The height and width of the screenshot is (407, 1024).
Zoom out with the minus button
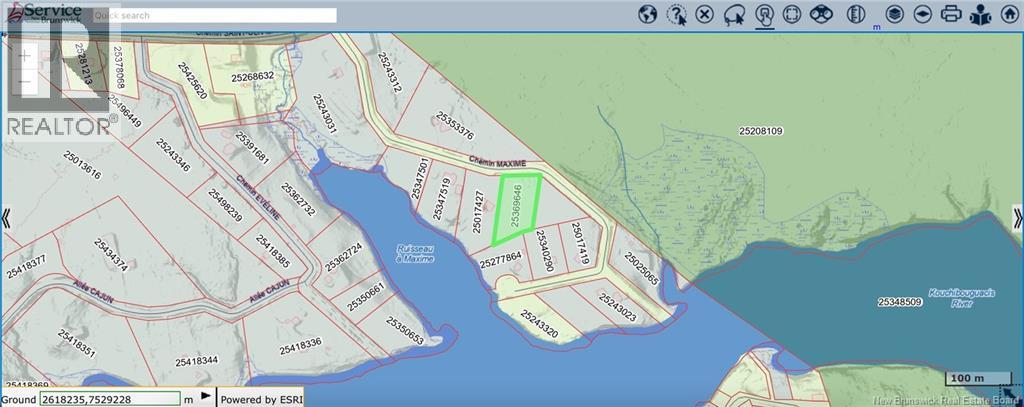pos(25,82)
